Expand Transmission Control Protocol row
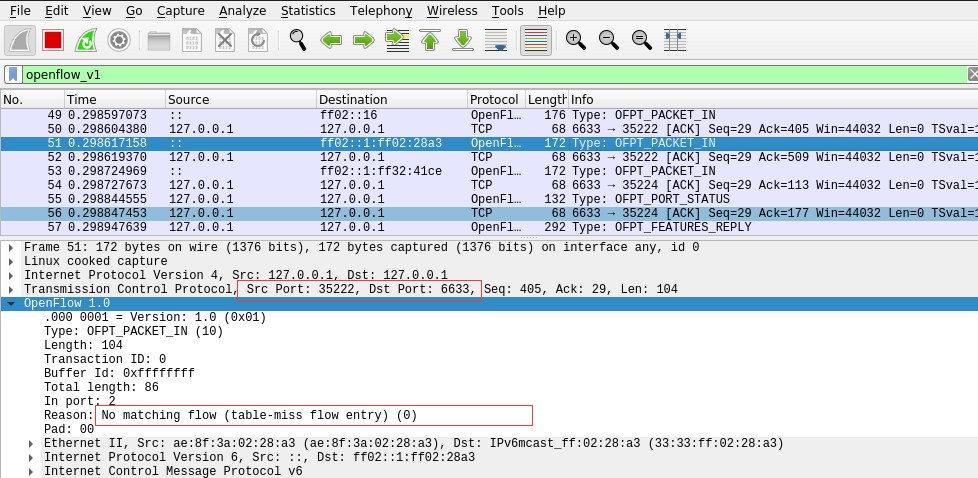Viewport: 978px width, 478px height. (x=11, y=290)
